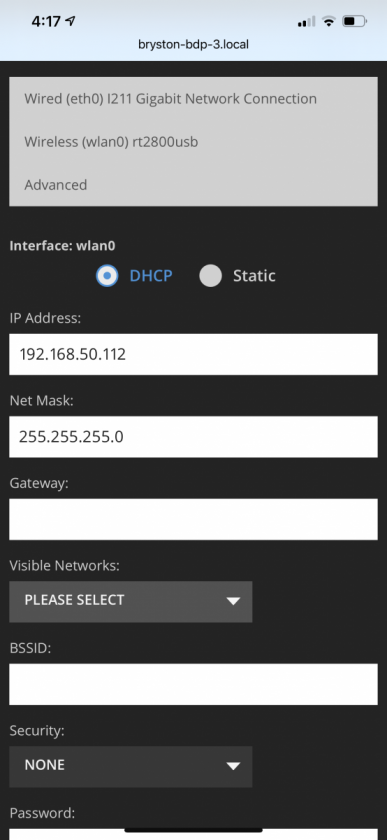The image size is (387, 840).
Task: Select the Static radio button
Action: (210, 275)
